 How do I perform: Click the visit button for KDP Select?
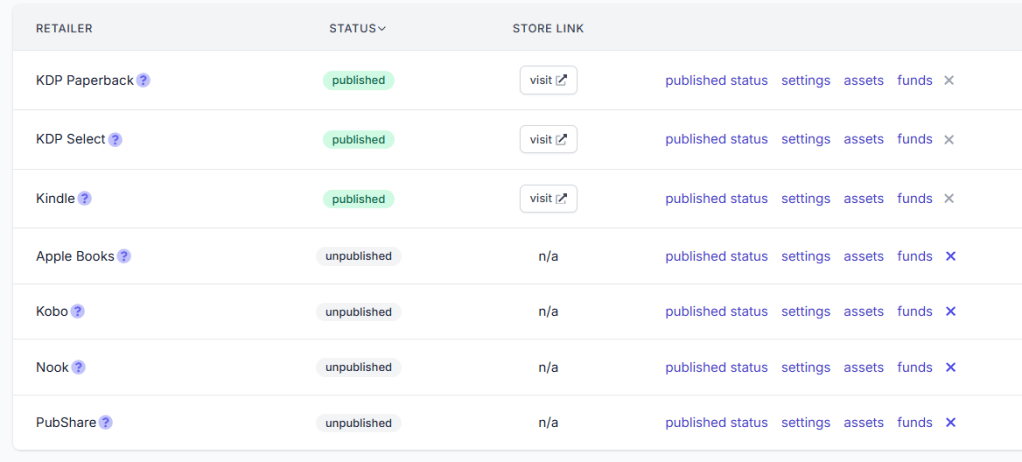tap(548, 139)
